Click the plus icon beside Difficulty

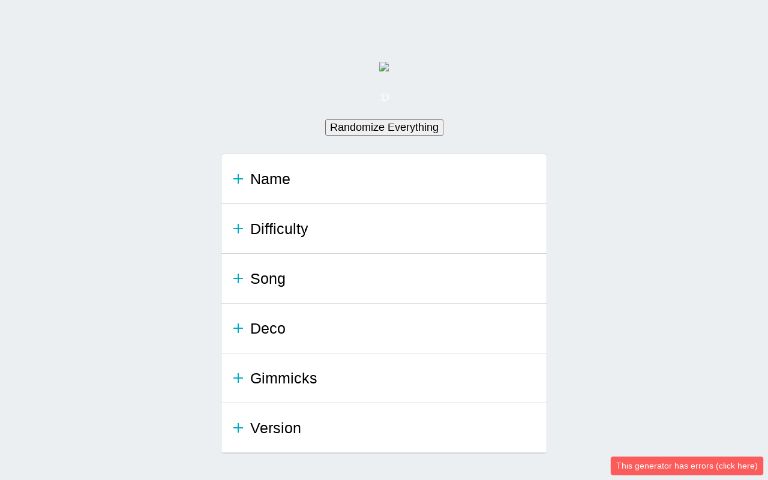238,229
